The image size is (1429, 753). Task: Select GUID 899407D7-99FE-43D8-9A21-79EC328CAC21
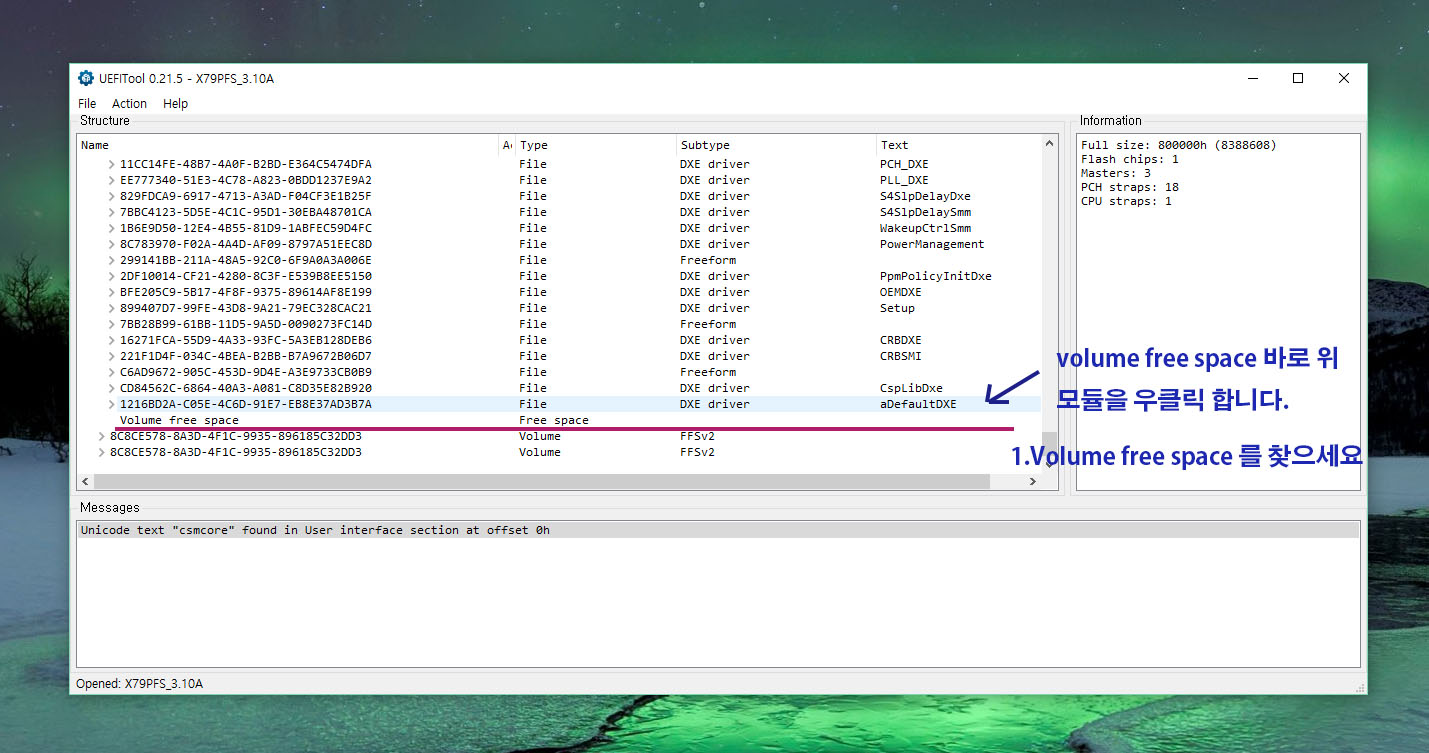pos(246,308)
